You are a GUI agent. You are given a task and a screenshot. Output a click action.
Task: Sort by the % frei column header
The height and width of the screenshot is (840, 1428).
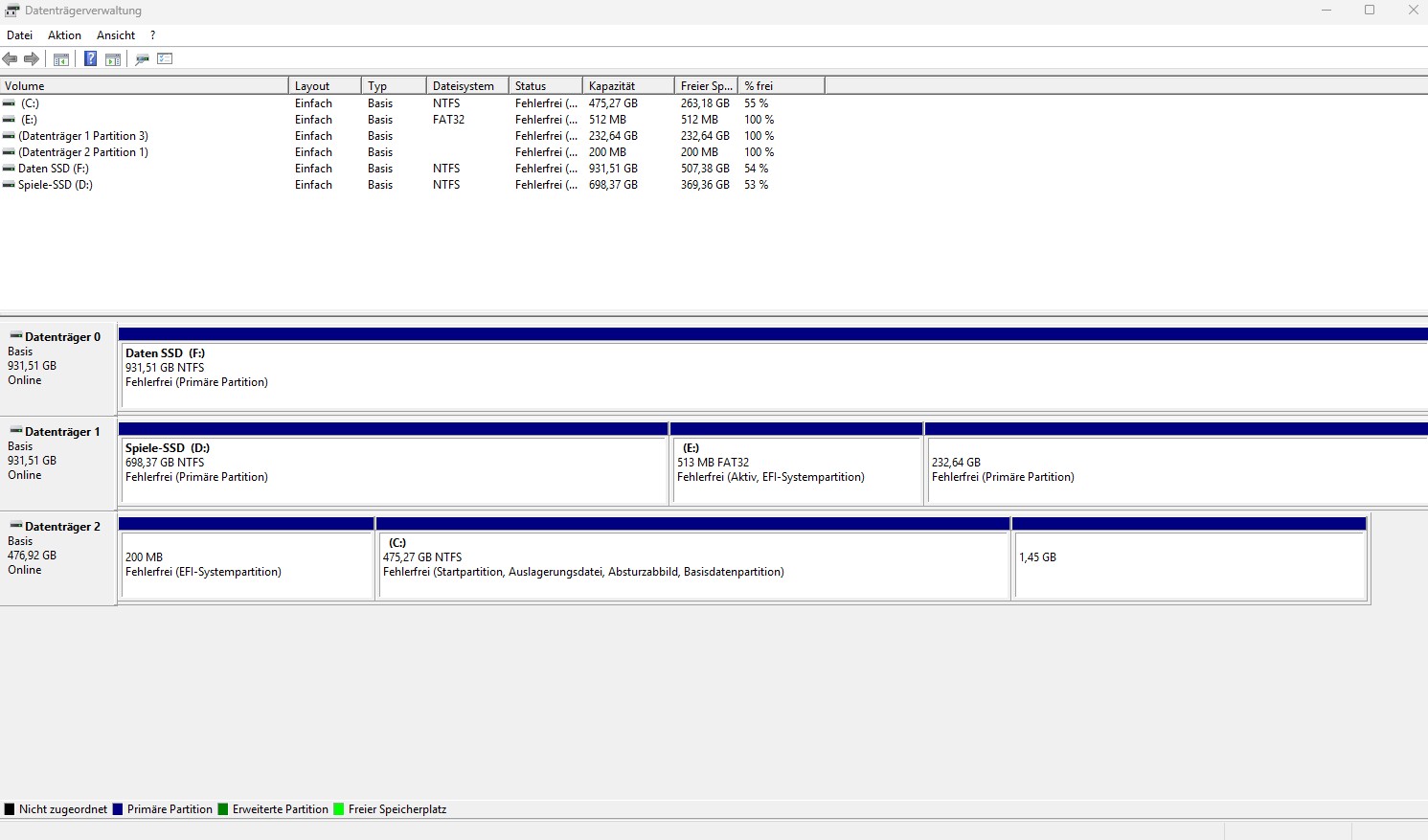click(782, 85)
